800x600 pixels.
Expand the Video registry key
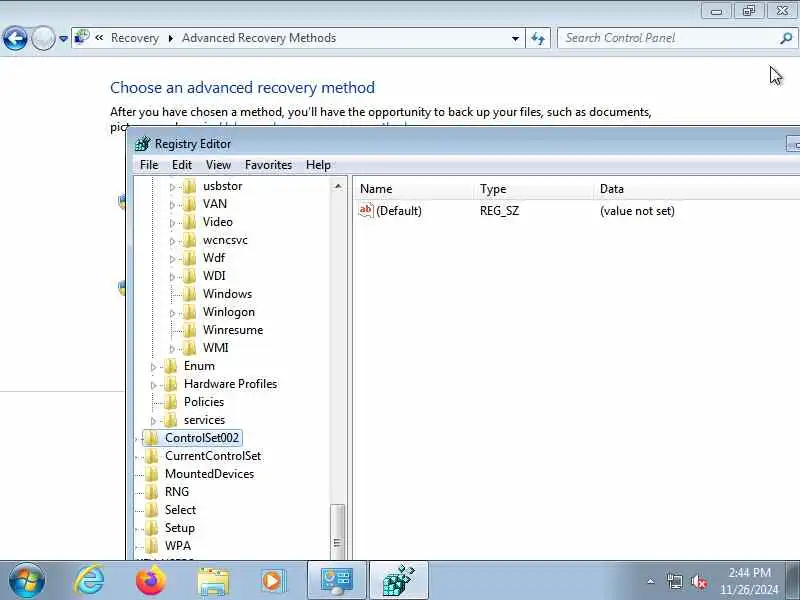pos(172,223)
